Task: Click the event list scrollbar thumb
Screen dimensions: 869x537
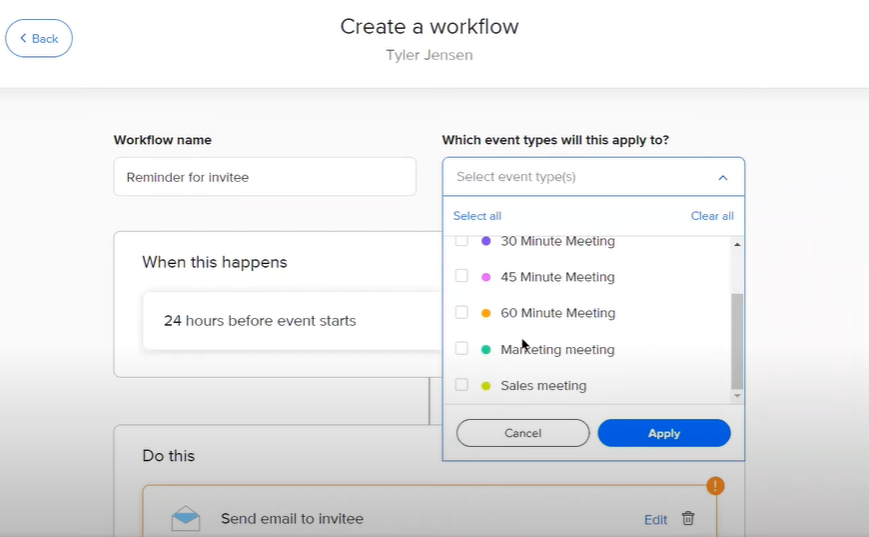Action: click(737, 341)
